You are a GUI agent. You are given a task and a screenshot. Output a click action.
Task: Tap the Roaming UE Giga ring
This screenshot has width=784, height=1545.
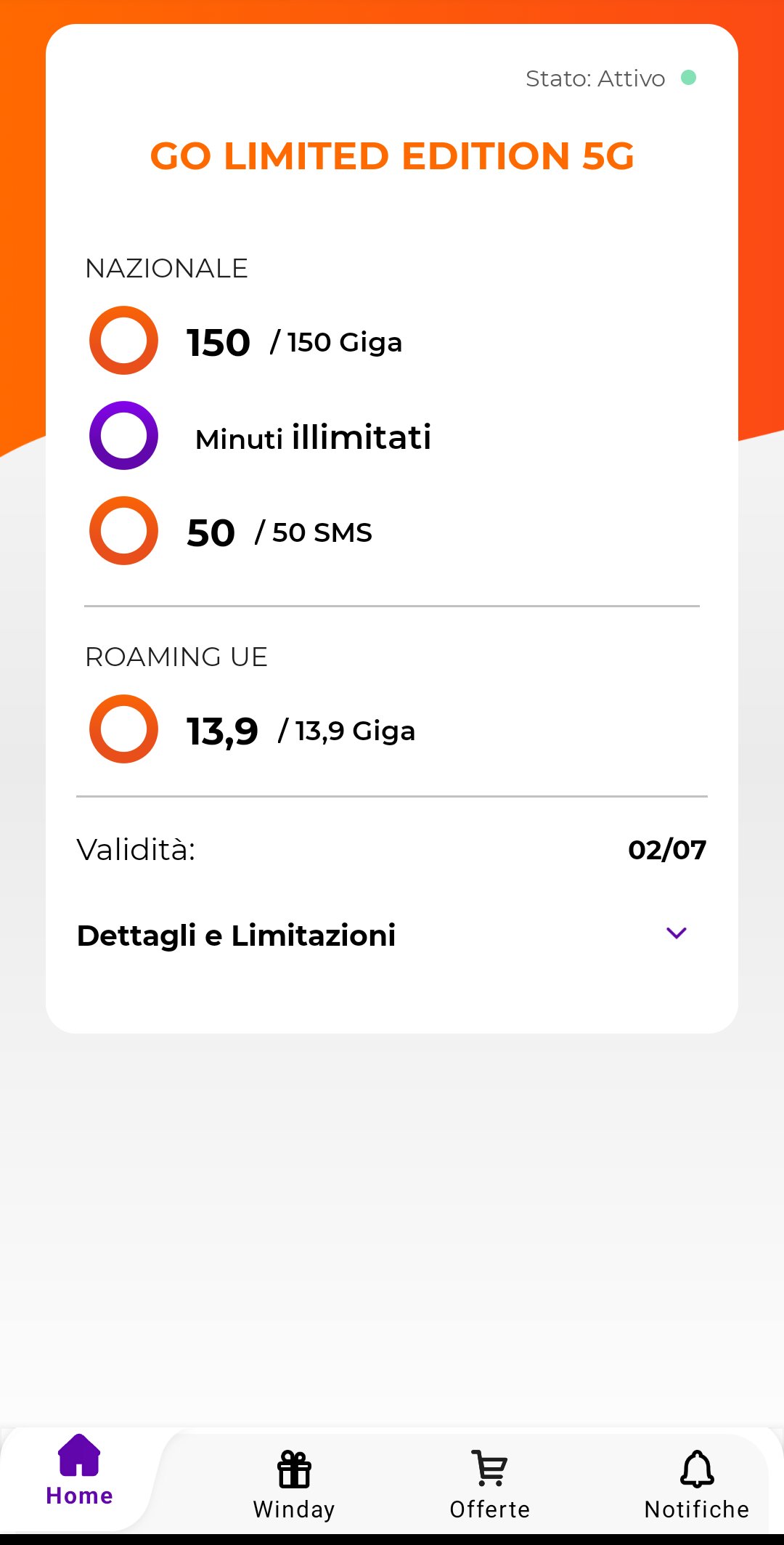123,729
